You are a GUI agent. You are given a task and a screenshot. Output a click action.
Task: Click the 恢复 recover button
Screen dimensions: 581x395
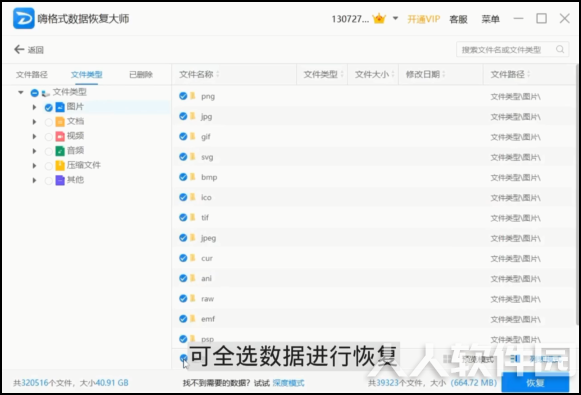tap(535, 382)
